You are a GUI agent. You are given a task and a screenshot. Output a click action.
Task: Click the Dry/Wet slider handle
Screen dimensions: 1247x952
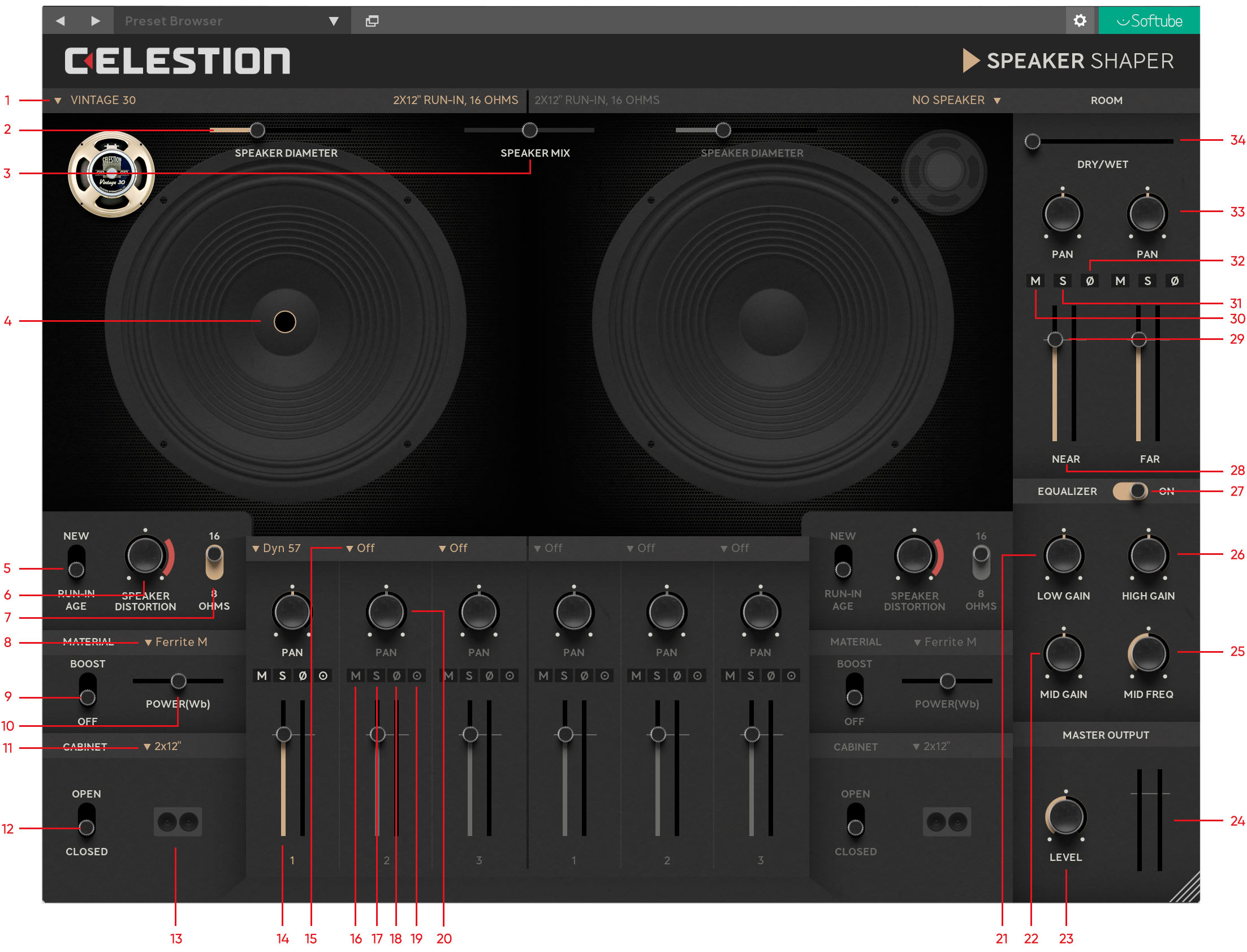(1032, 141)
